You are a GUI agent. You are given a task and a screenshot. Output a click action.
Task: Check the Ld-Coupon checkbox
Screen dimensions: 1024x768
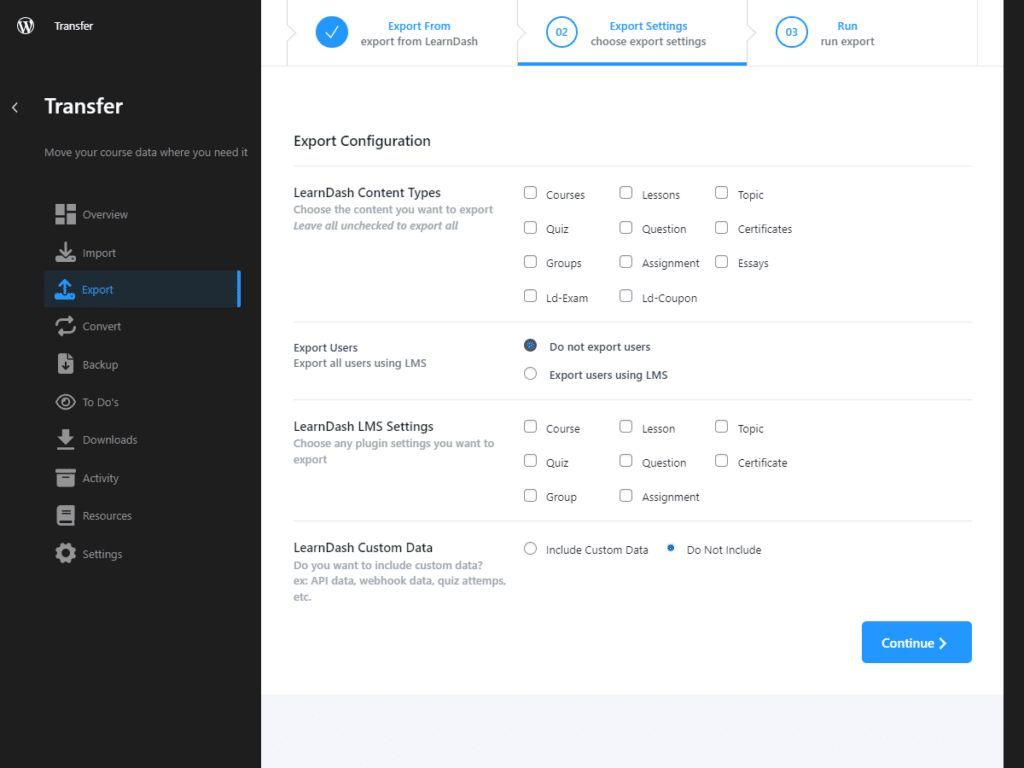click(626, 296)
